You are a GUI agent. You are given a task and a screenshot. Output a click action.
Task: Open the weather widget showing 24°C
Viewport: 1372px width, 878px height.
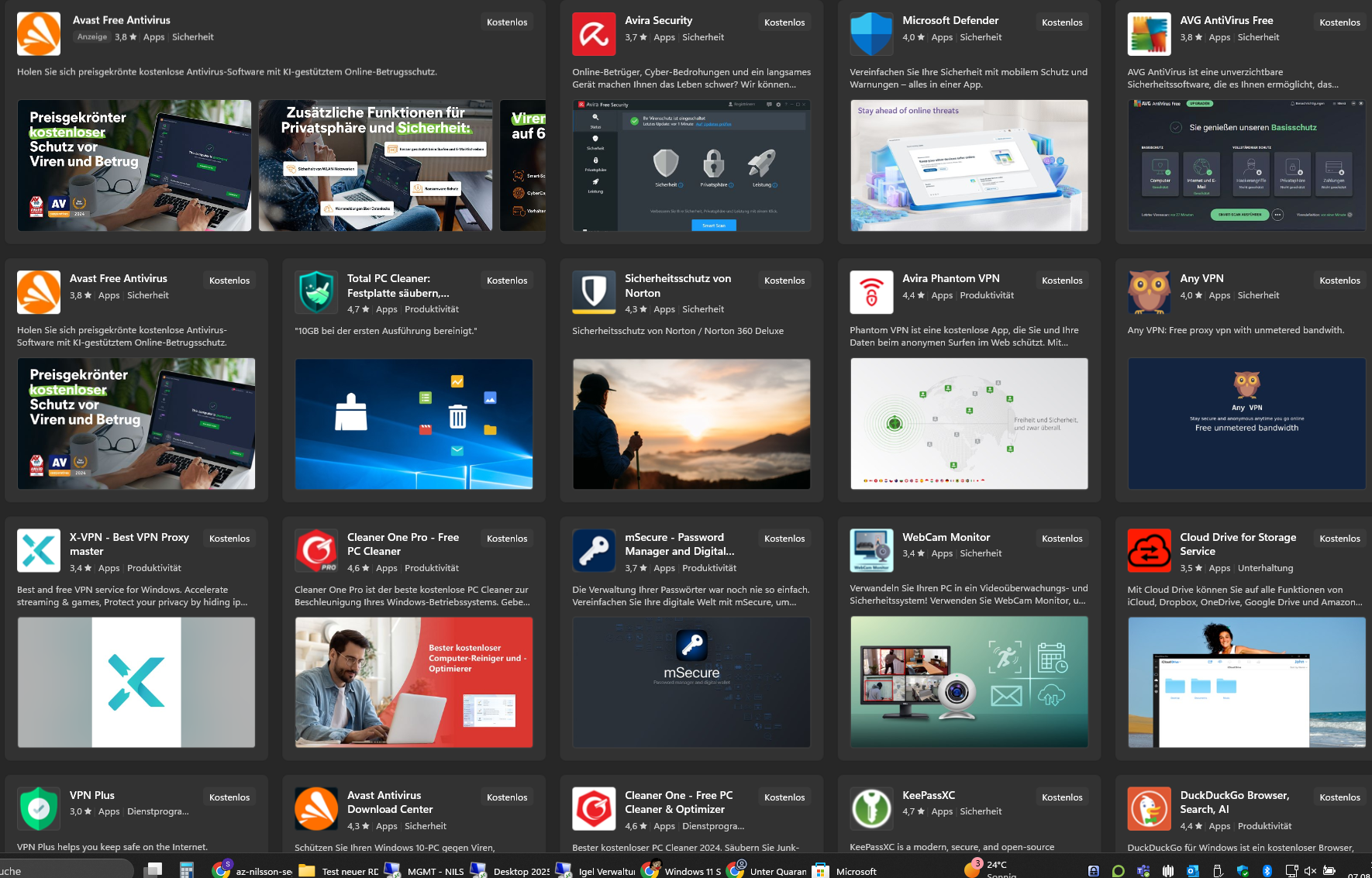pyautogui.click(x=991, y=869)
